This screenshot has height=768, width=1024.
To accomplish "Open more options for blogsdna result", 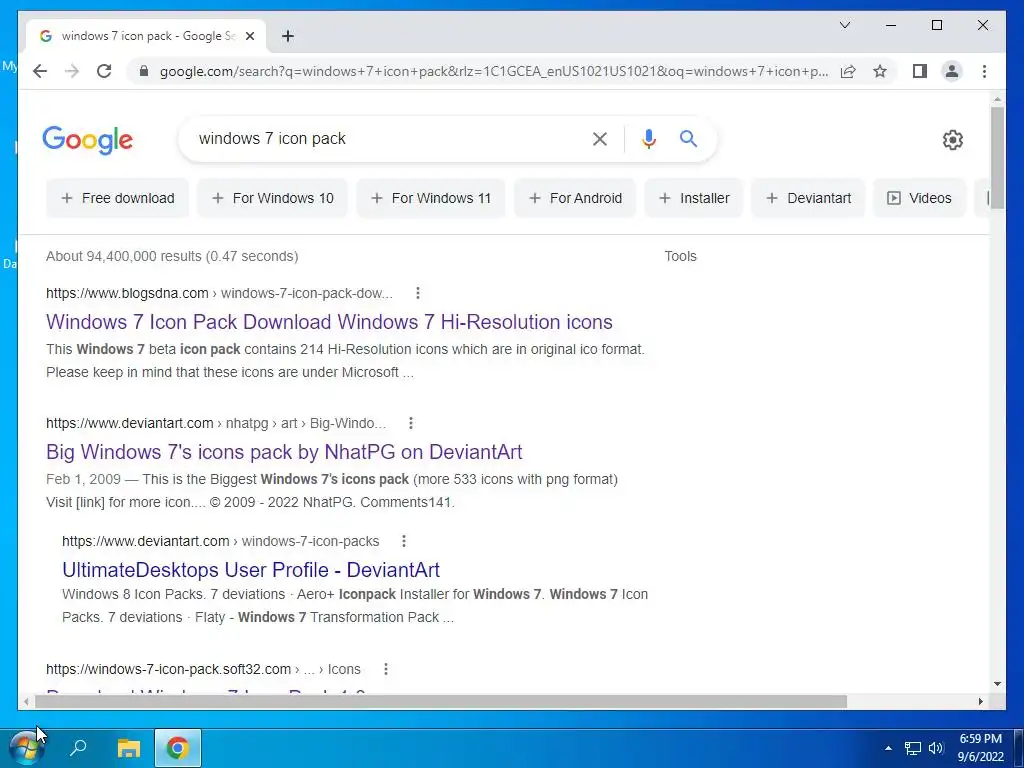I will pyautogui.click(x=417, y=293).
